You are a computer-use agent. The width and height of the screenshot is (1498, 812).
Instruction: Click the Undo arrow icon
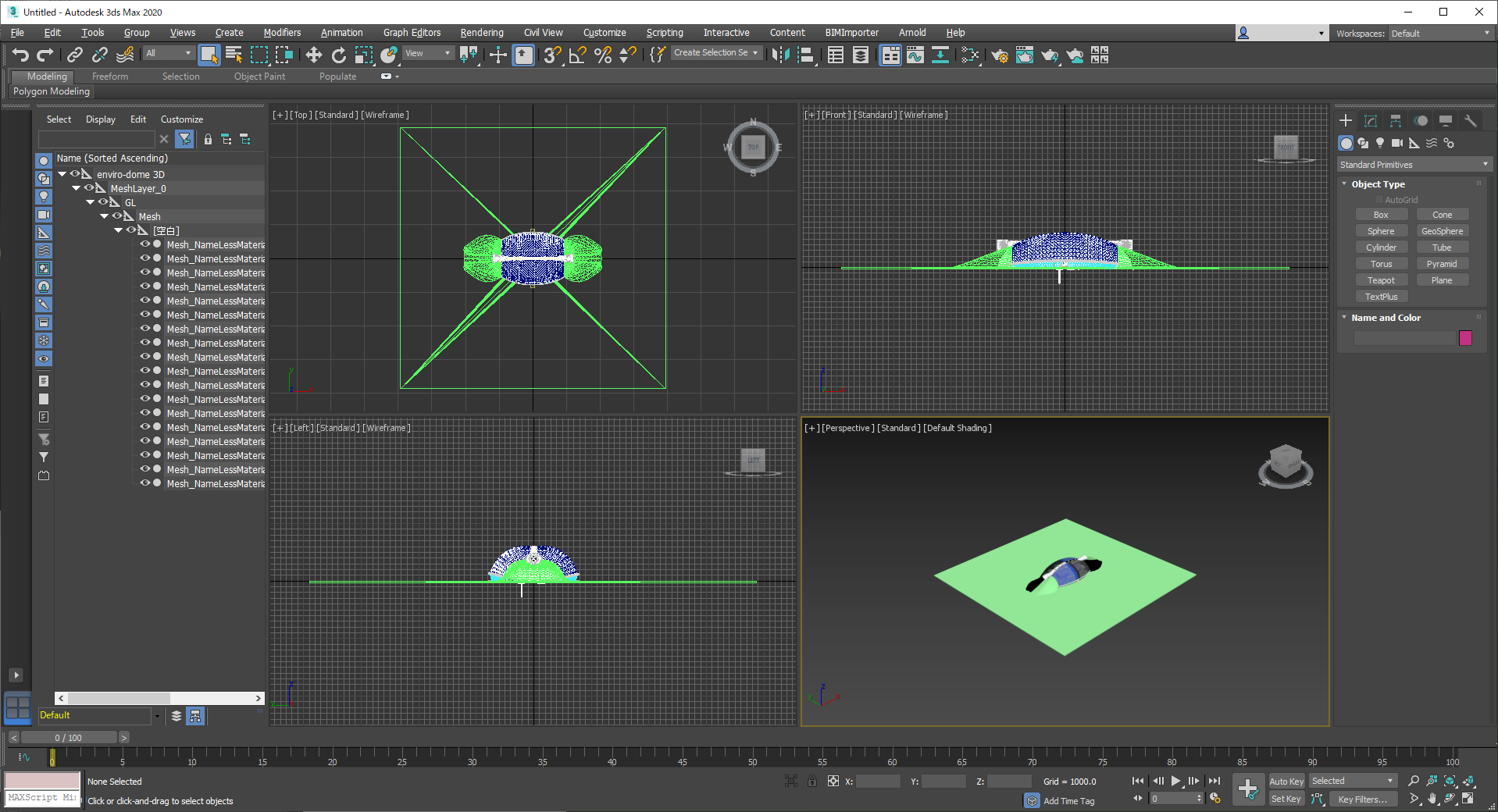point(20,55)
